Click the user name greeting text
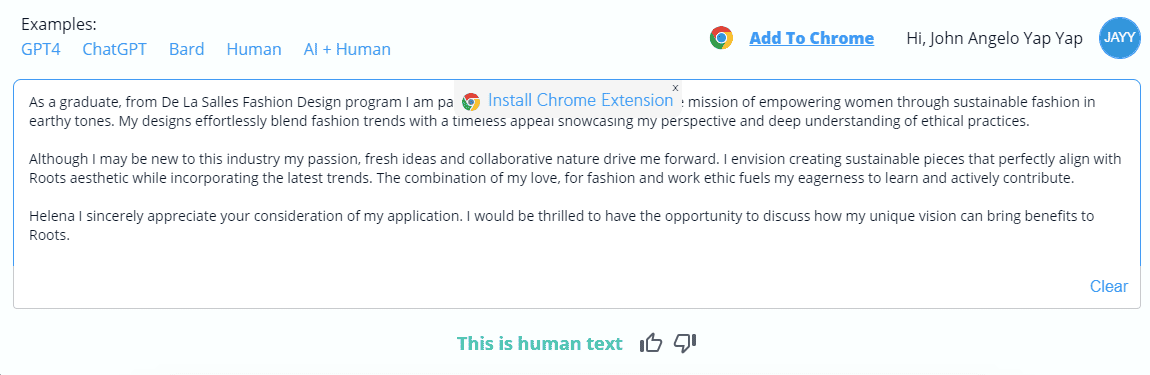The height and width of the screenshot is (375, 1150). click(995, 38)
